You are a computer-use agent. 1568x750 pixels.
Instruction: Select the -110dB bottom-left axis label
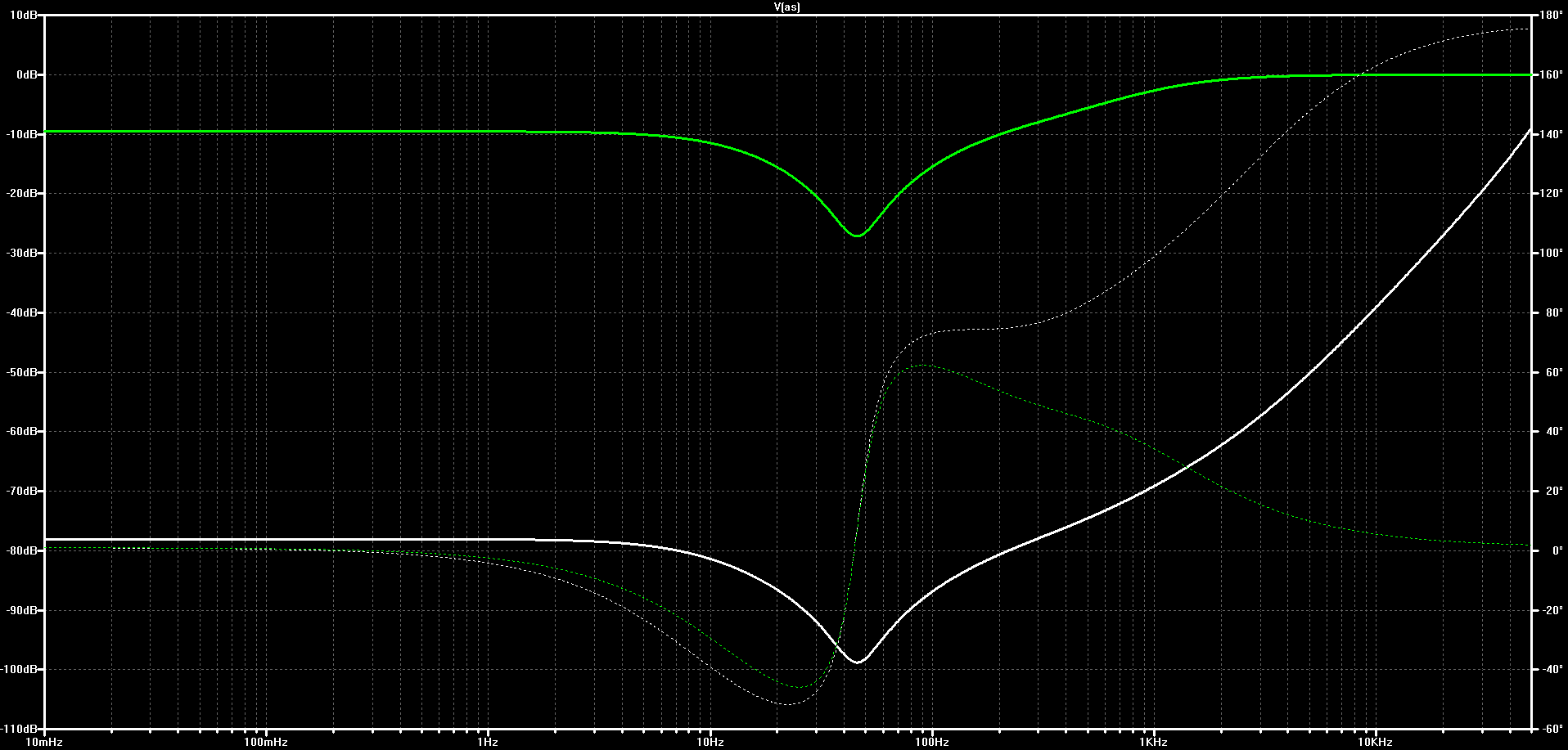(x=20, y=729)
